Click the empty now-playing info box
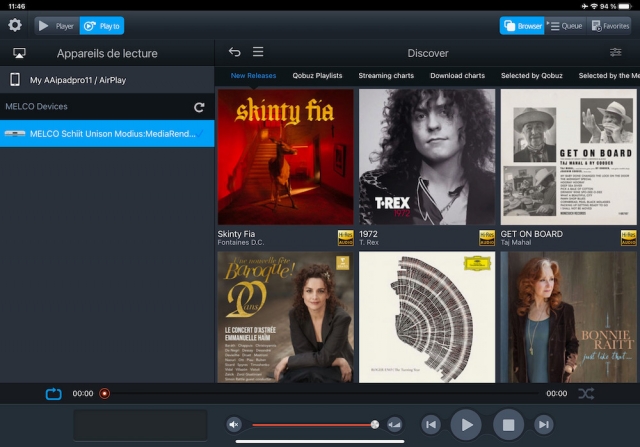 [140, 425]
